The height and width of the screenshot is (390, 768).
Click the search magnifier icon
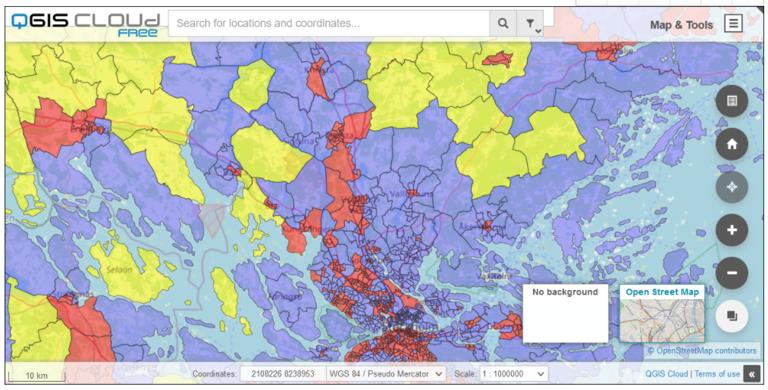(x=503, y=23)
